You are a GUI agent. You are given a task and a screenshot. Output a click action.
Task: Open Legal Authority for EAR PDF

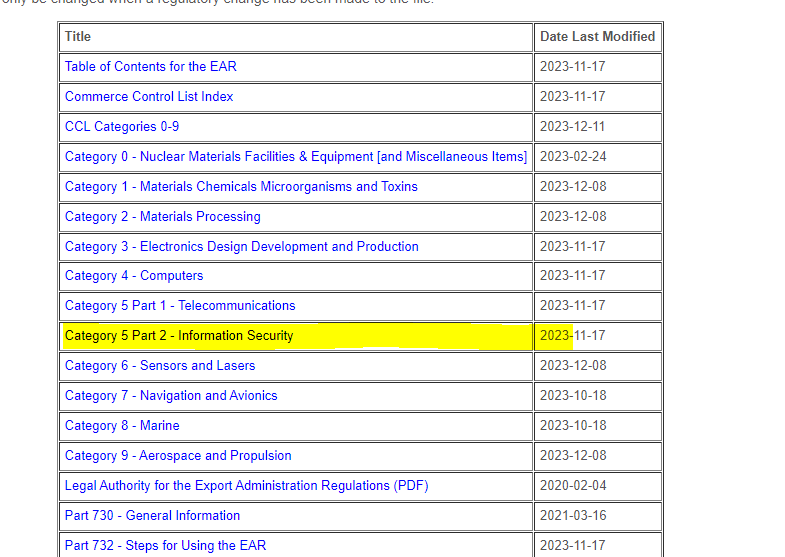coord(246,486)
